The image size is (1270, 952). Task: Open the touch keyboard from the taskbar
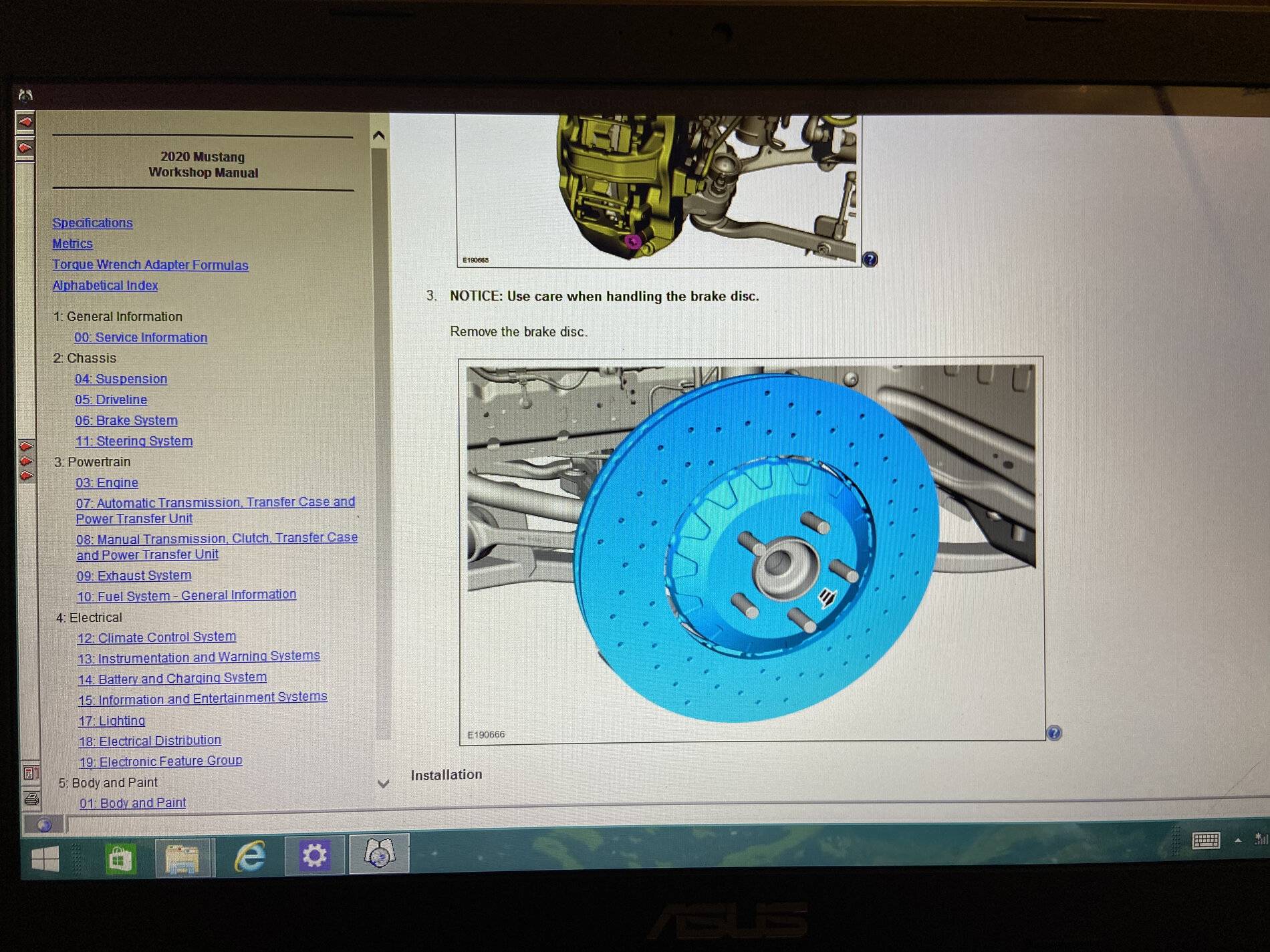tap(1206, 840)
